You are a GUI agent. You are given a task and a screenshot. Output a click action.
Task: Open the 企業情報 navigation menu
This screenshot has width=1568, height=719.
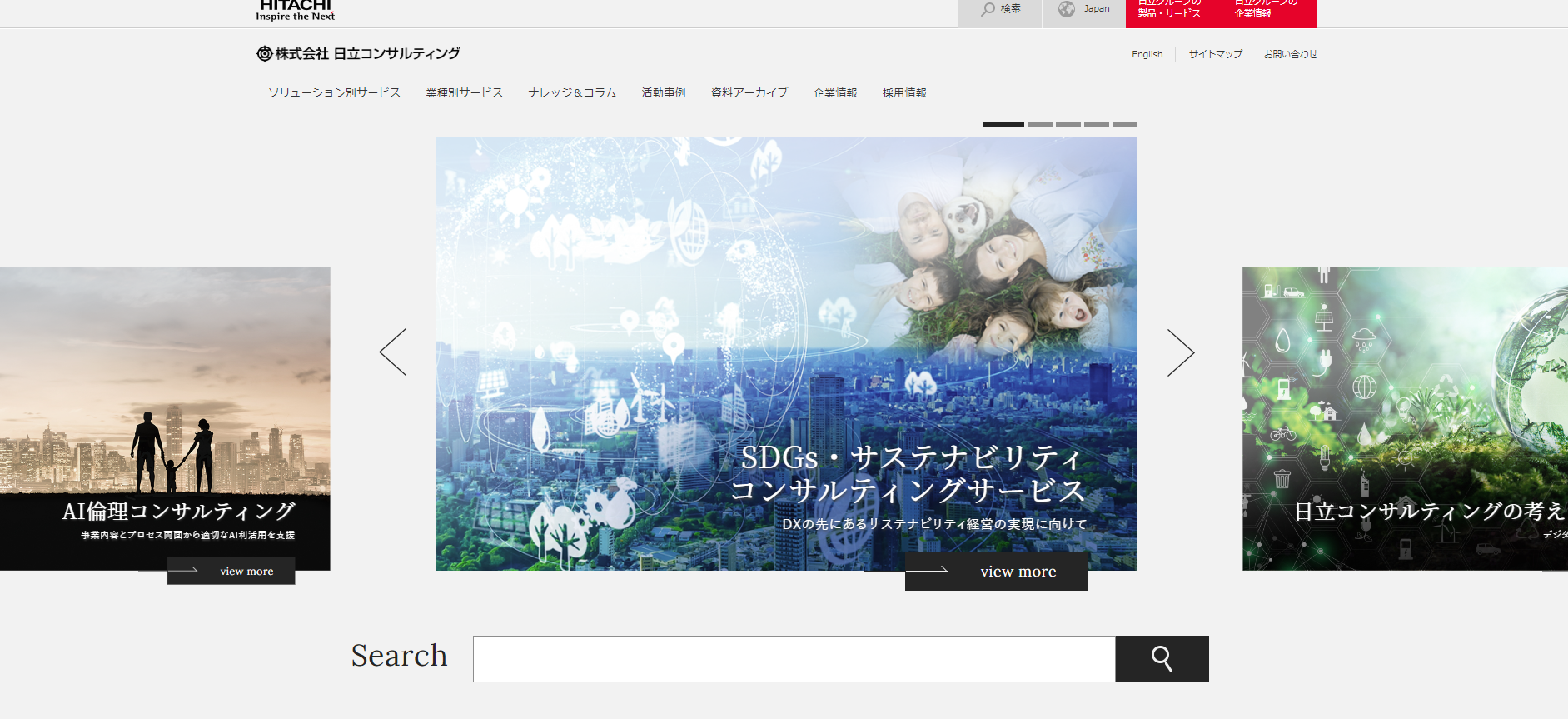pos(834,93)
